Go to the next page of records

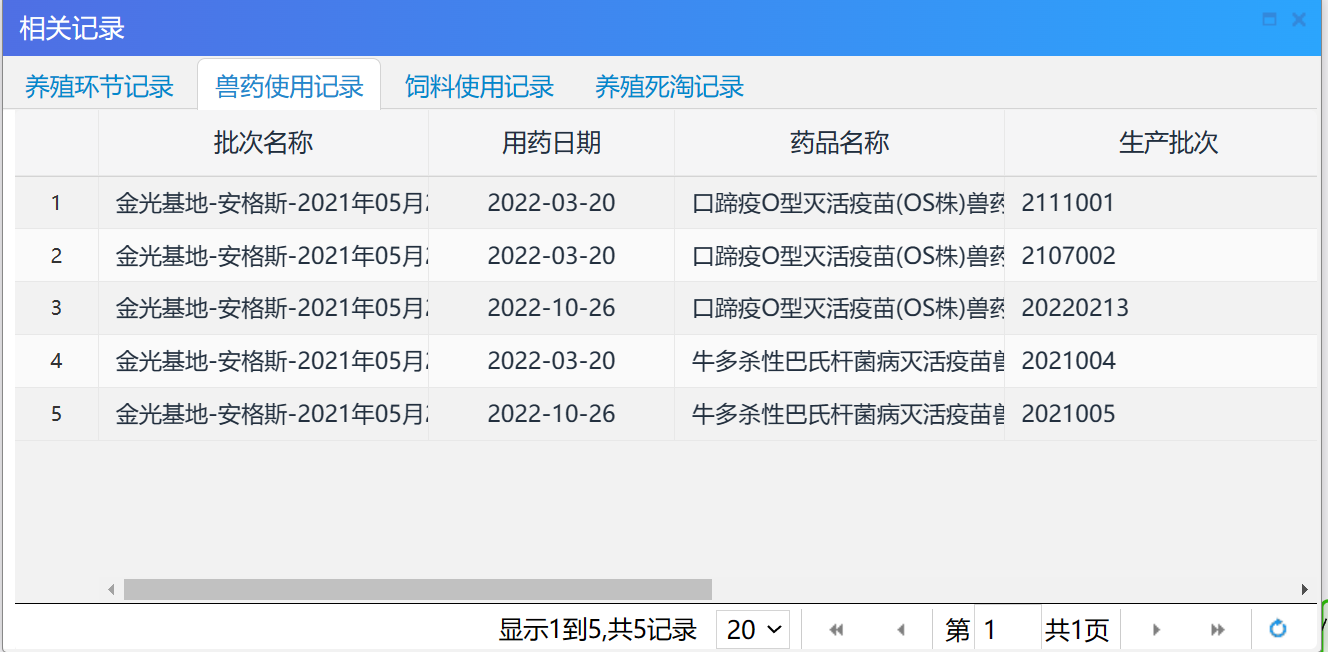click(x=1156, y=629)
